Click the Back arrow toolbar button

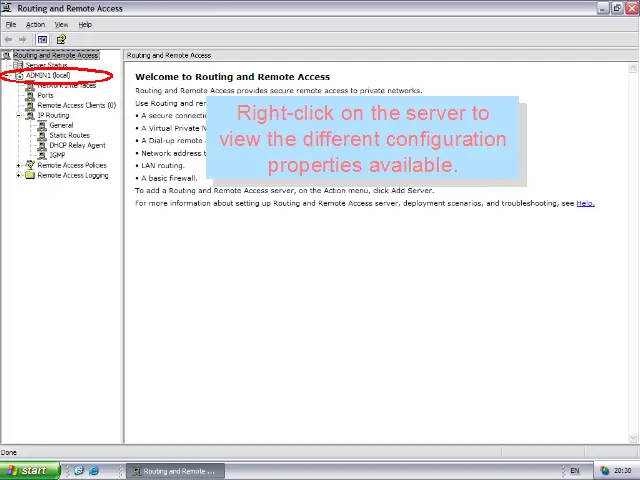[x=8, y=40]
